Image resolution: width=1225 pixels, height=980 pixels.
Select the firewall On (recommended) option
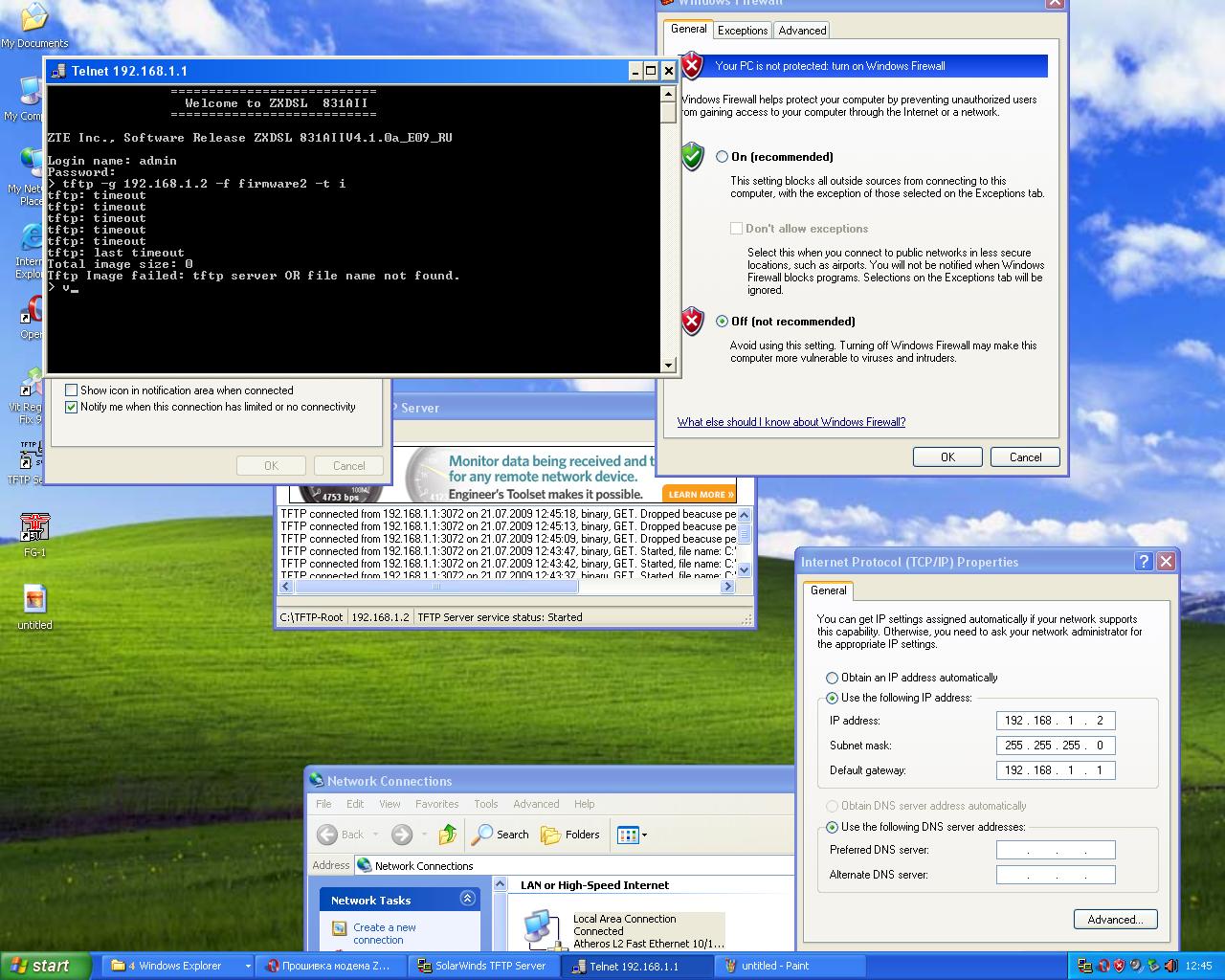click(x=723, y=157)
